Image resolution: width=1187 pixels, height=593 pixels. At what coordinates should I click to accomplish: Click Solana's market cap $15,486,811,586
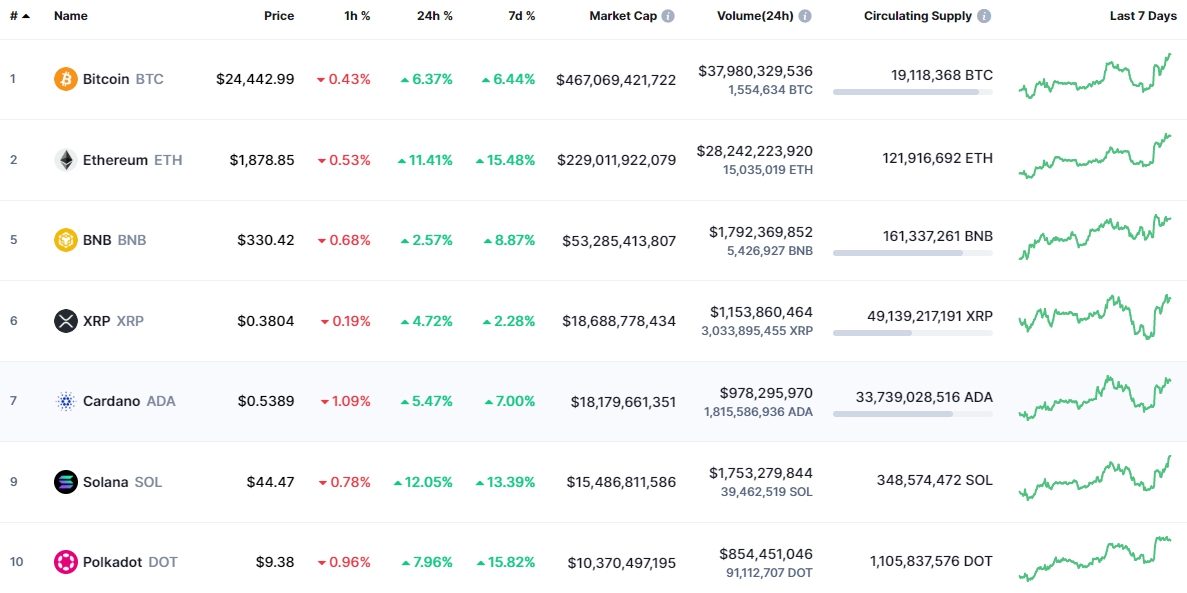[x=622, y=482]
